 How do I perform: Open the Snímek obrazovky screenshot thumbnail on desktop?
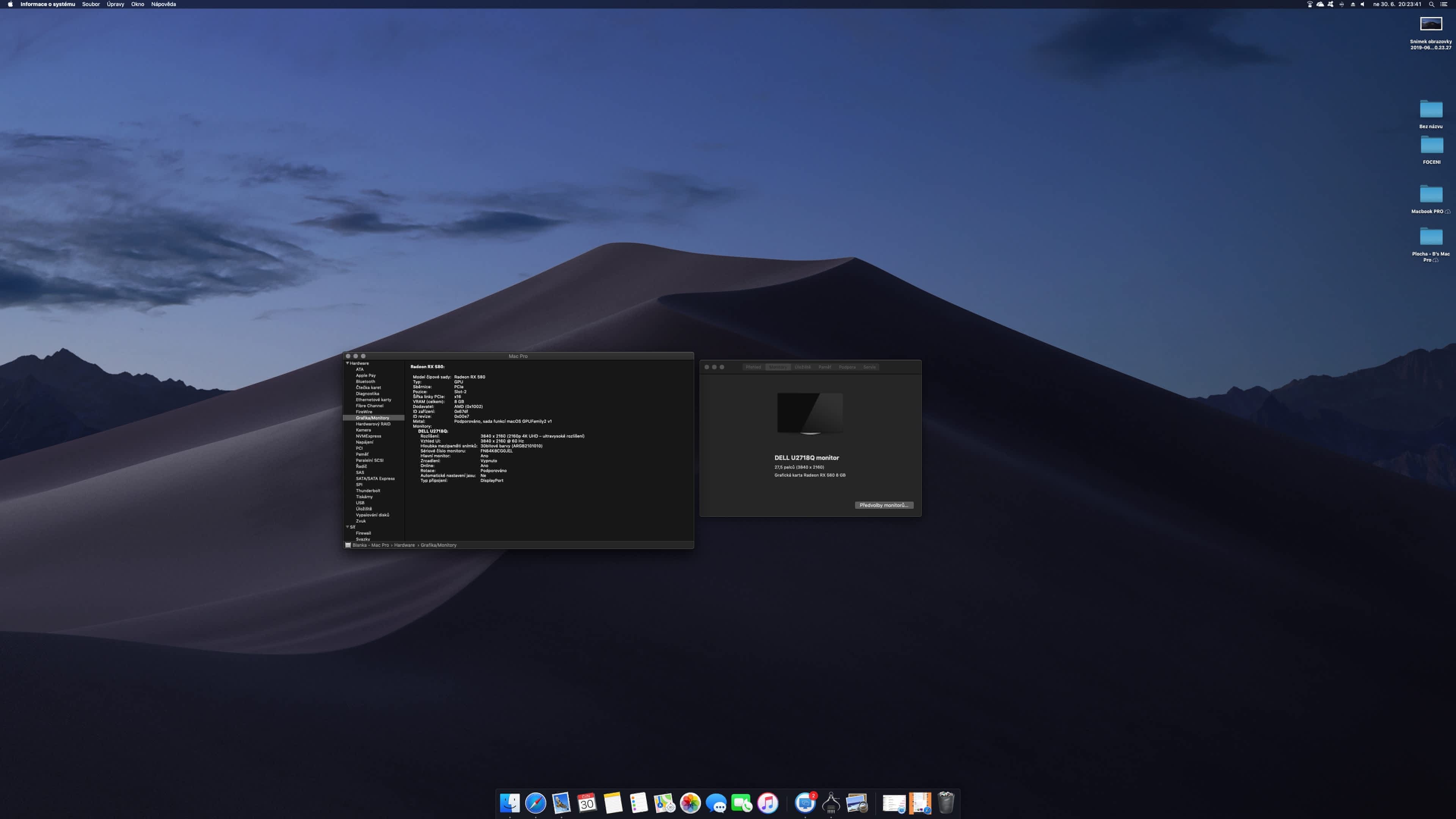click(1431, 24)
